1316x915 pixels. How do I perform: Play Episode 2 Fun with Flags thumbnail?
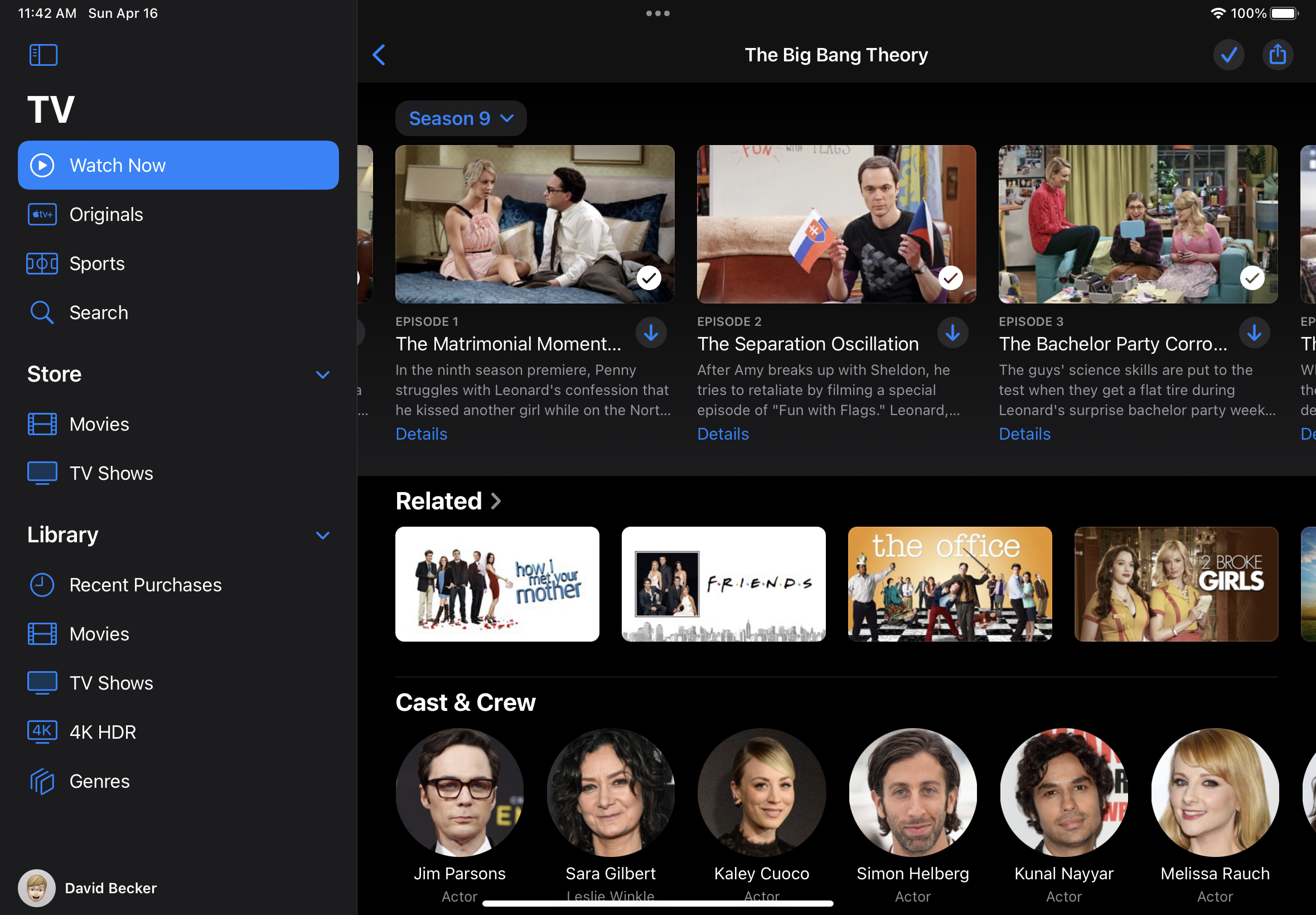tap(836, 224)
